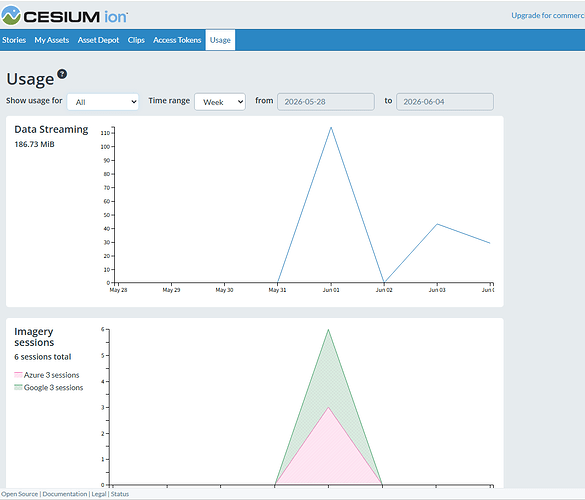Screen dimensions: 585x500
Task: Open the Documentation footer link
Action: click(x=65, y=494)
